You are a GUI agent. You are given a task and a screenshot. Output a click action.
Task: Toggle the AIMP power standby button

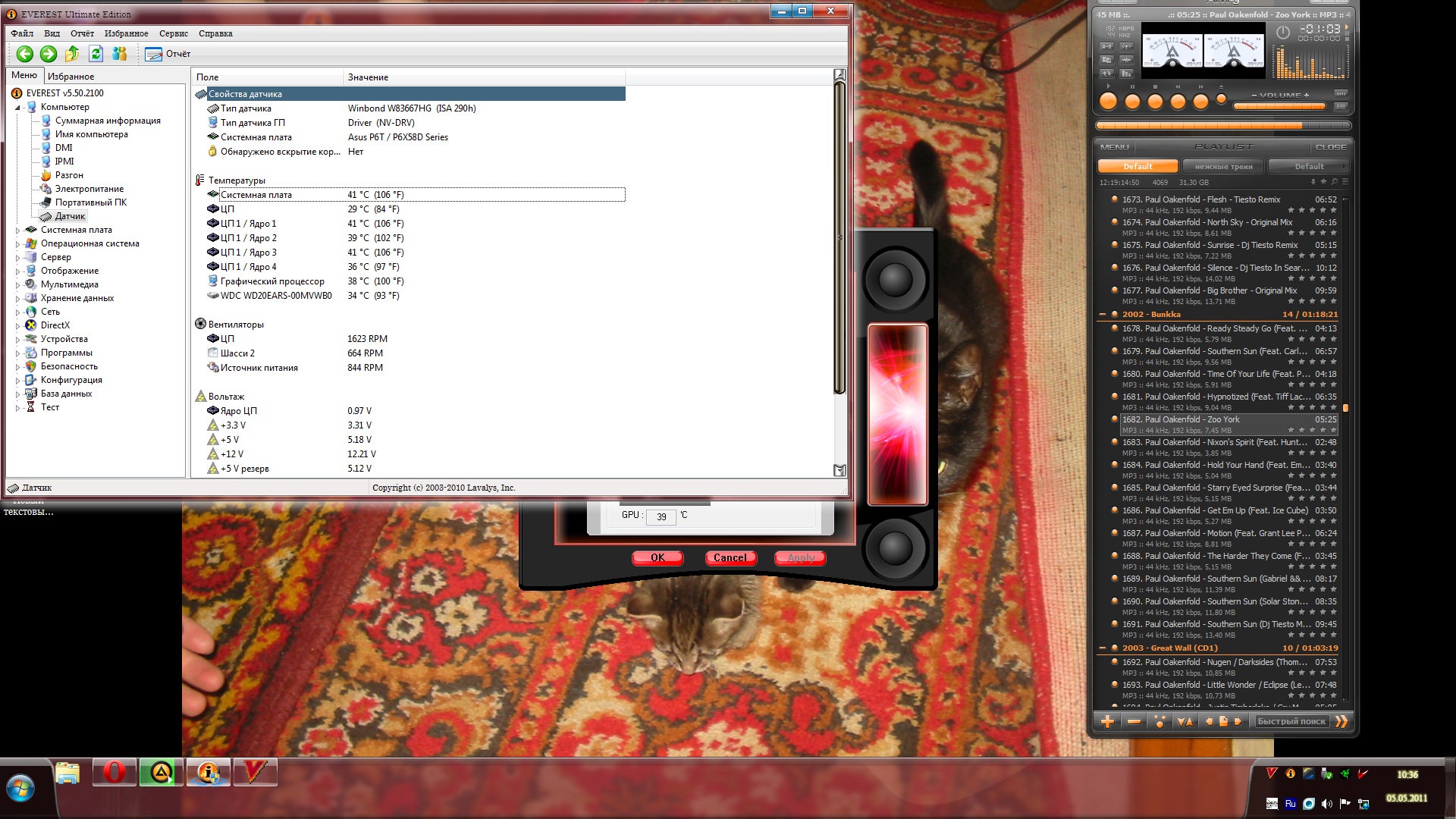[x=1283, y=33]
